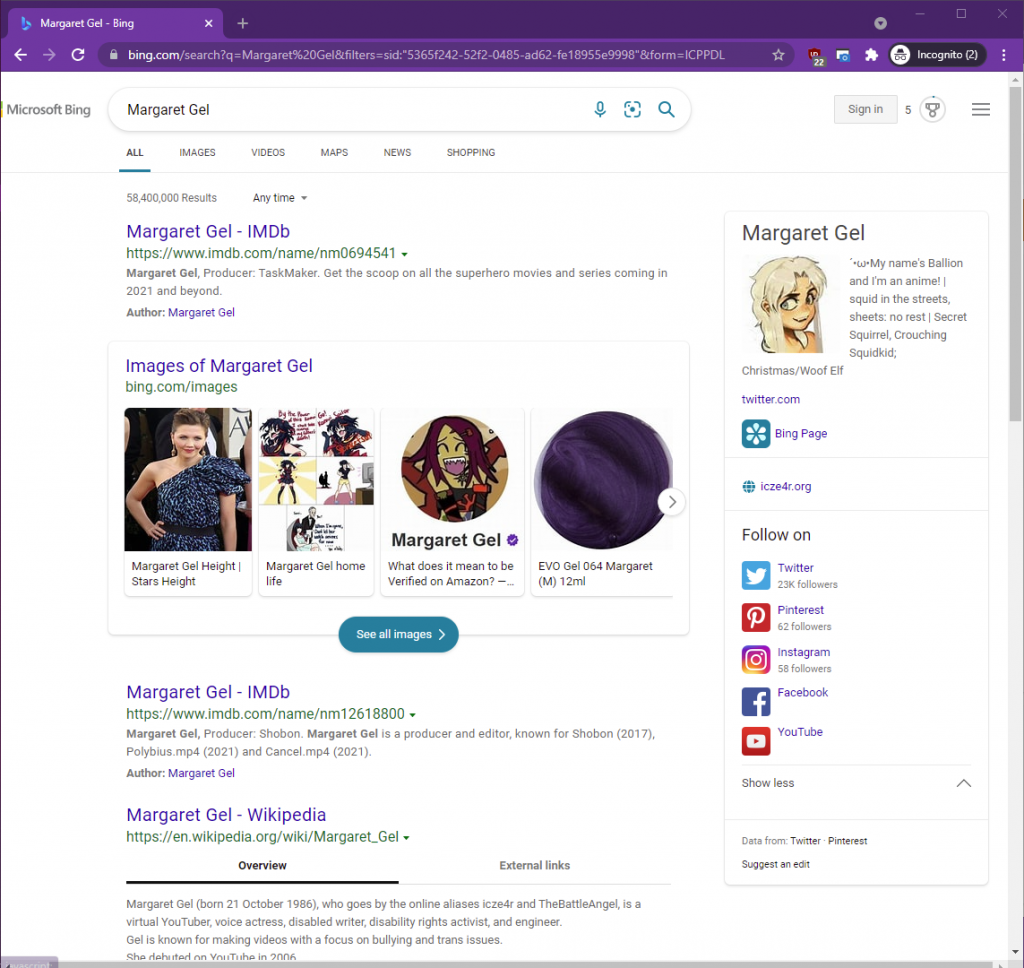Open the red extension with badge 22

point(815,56)
